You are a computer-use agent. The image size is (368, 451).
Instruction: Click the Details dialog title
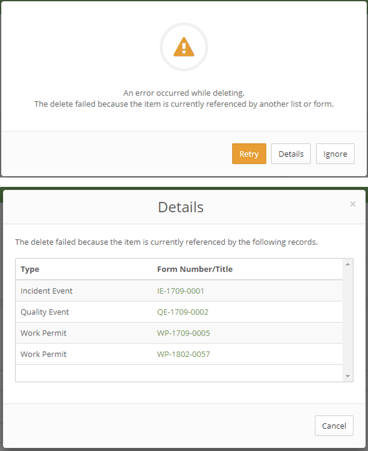(181, 207)
